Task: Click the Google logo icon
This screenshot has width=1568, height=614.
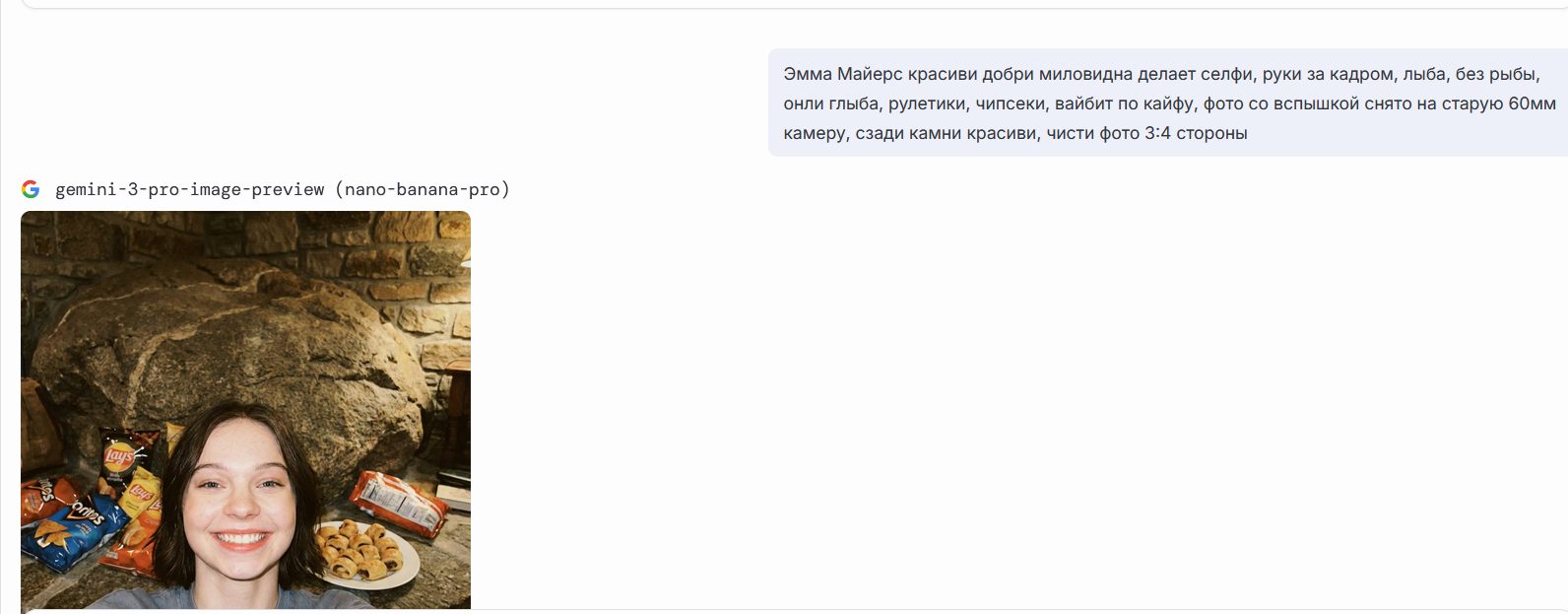Action: coord(31,189)
